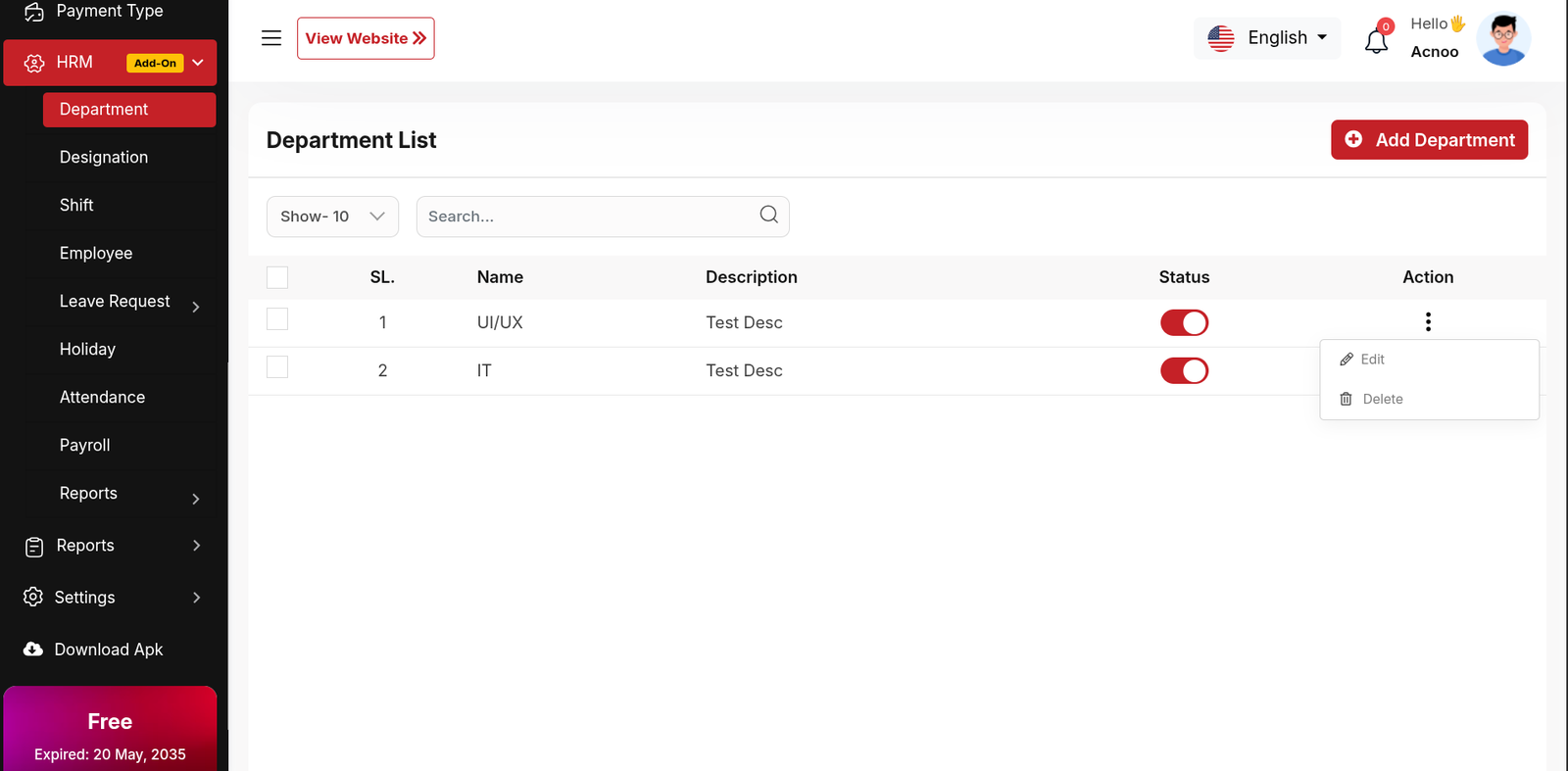Open the Show- 10 entries dropdown
The height and width of the screenshot is (771, 1568).
pos(332,217)
